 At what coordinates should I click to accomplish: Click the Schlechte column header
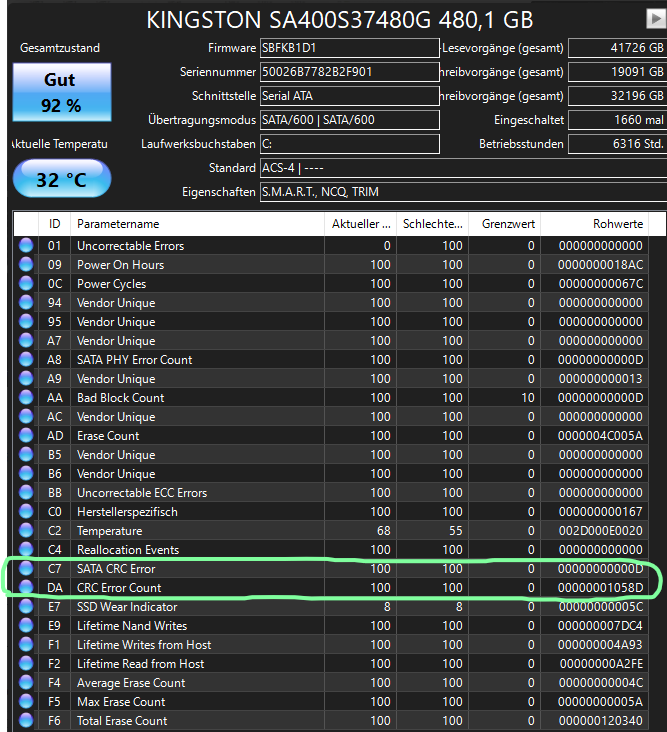click(433, 224)
